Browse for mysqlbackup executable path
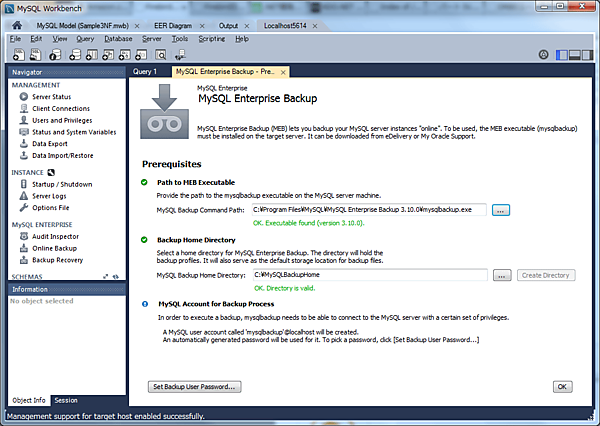This screenshot has width=600, height=426. (501, 210)
